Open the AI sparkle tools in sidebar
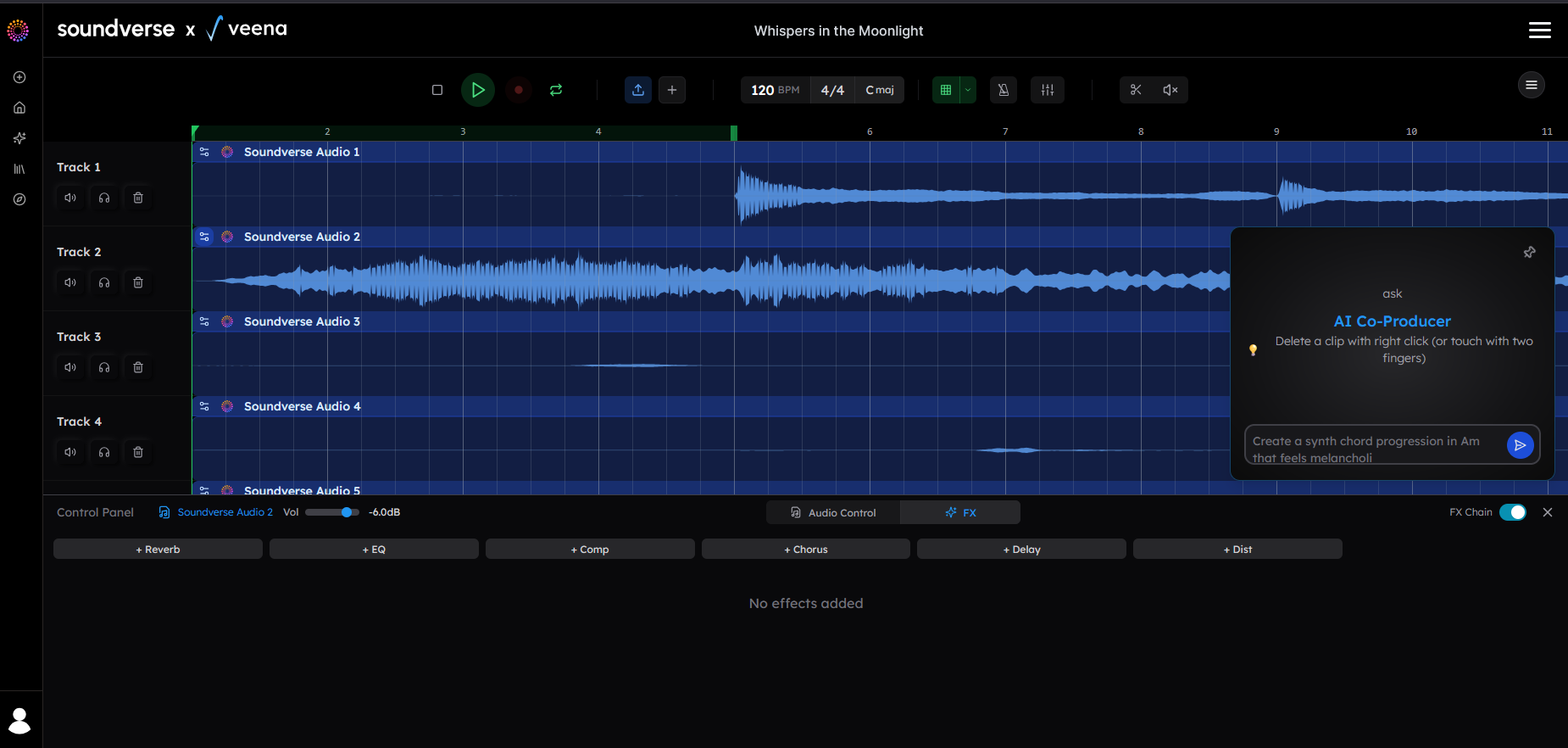Screen dimensions: 1568x748 [x=19, y=138]
